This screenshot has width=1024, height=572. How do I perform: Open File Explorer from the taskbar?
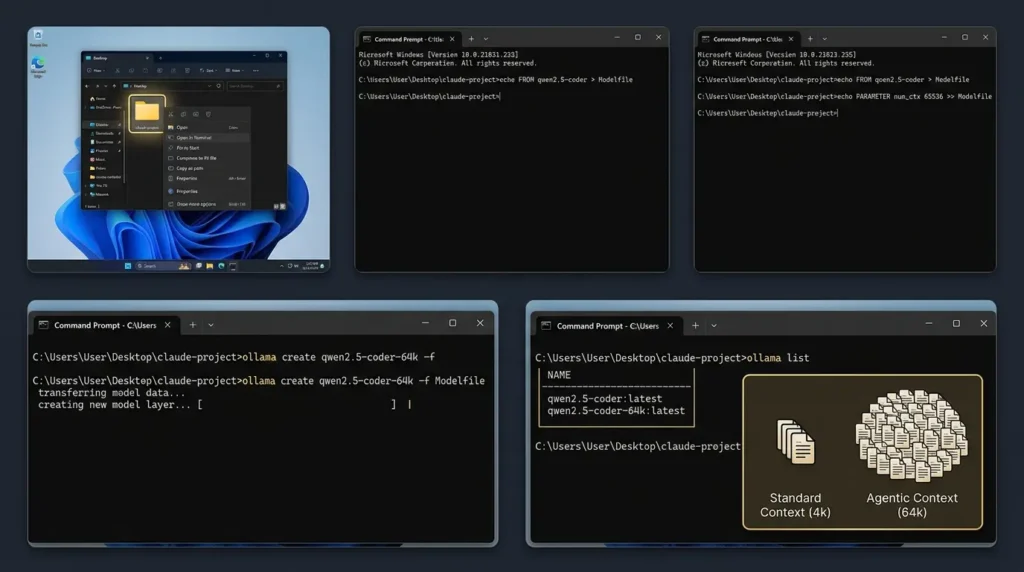coord(210,266)
